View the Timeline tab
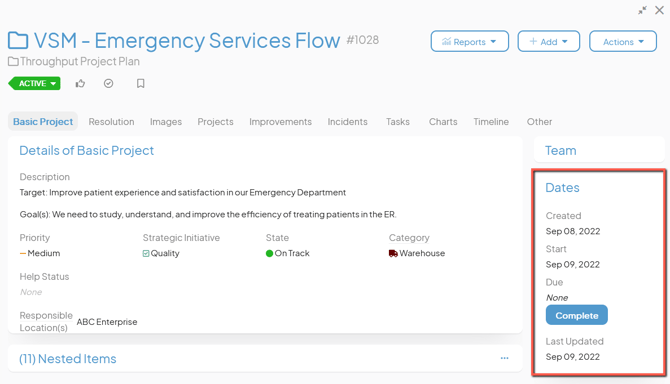 click(491, 122)
